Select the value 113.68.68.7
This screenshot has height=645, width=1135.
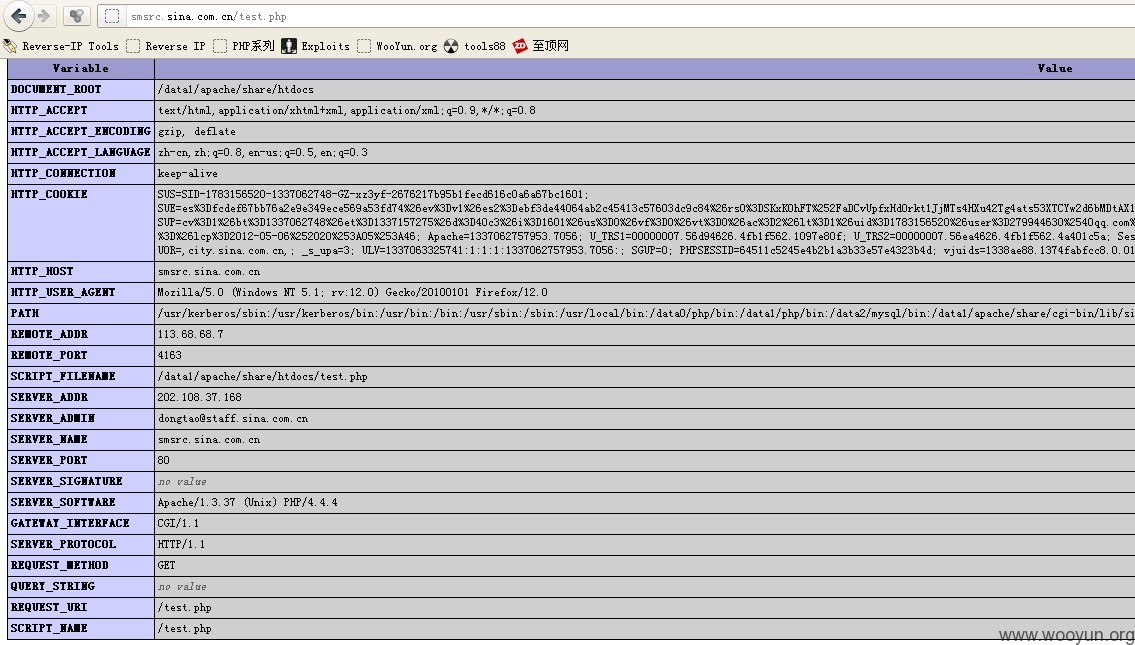coord(190,335)
